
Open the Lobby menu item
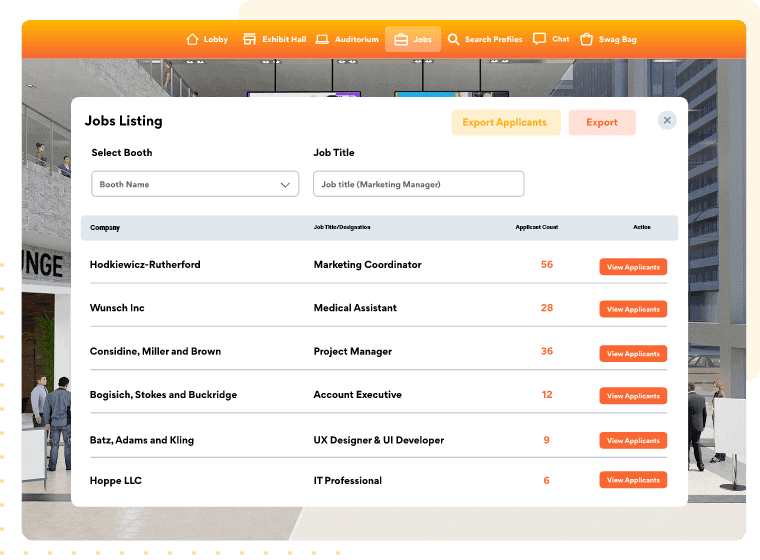tap(216, 39)
